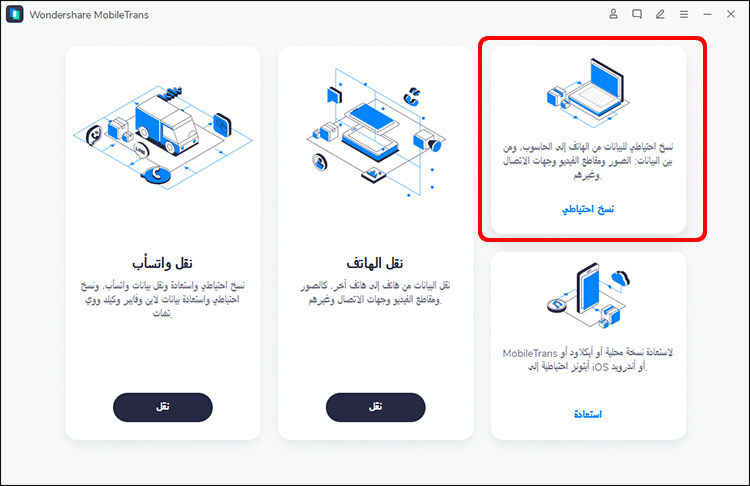Open the user account icon
This screenshot has width=750, height=486.
[x=613, y=14]
